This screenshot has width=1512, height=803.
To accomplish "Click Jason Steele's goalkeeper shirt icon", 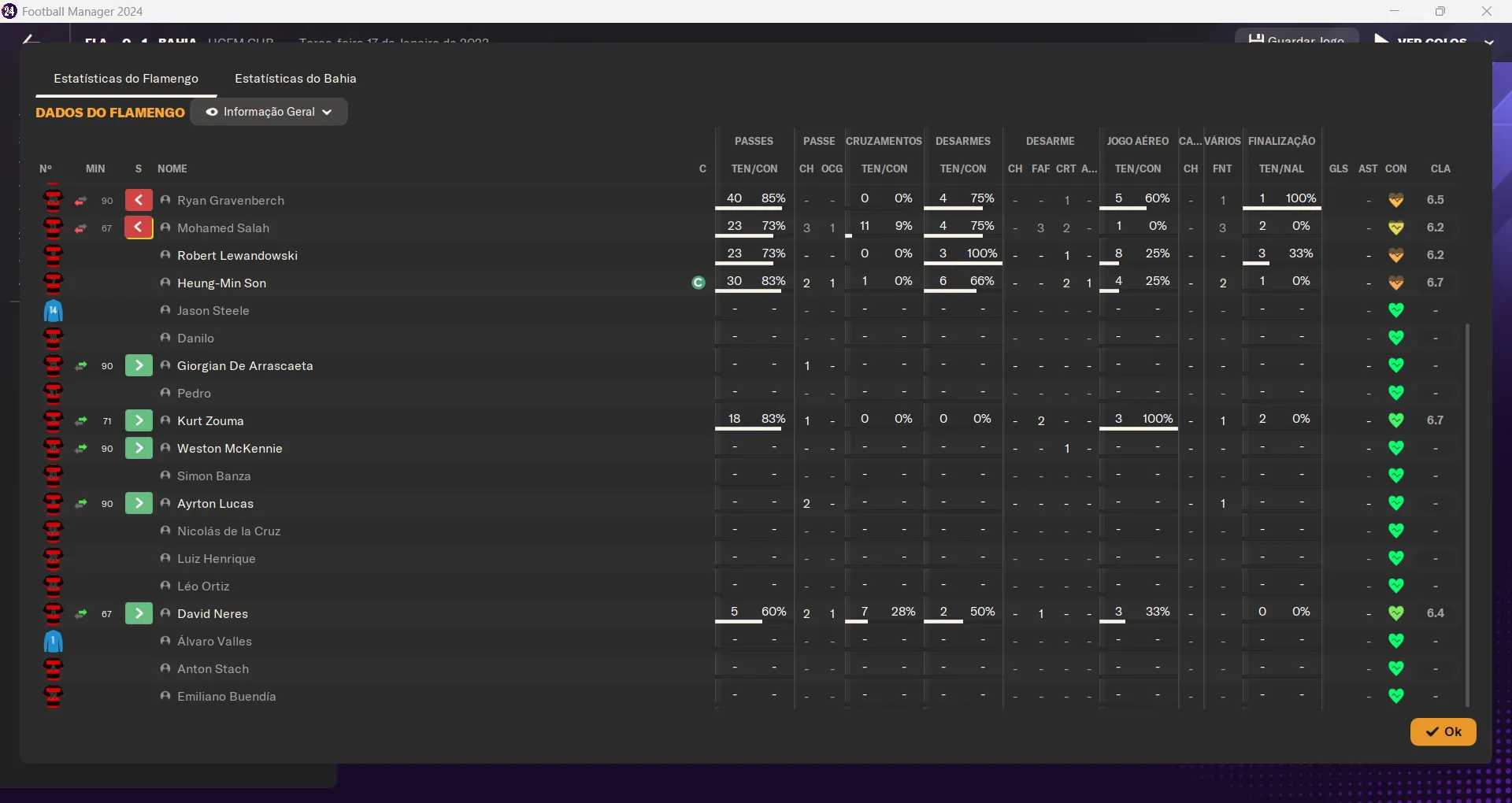I will (x=53, y=311).
